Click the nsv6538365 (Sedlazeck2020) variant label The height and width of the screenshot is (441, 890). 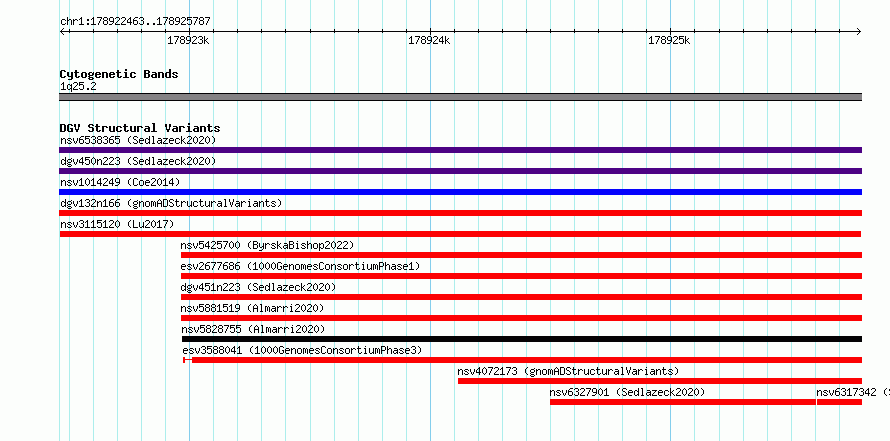pos(138,140)
